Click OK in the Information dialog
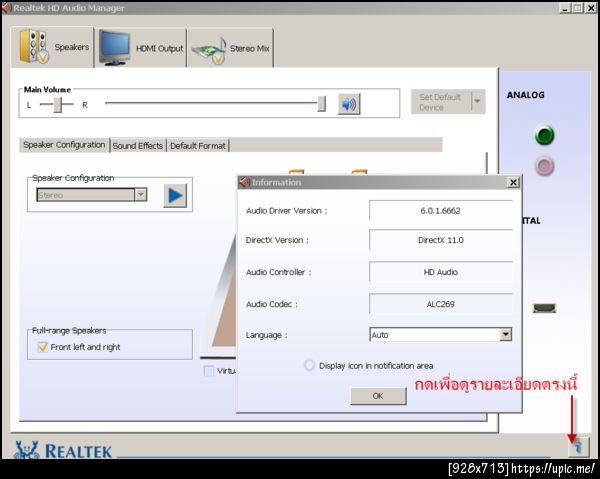This screenshot has width=600, height=479. pos(378,396)
